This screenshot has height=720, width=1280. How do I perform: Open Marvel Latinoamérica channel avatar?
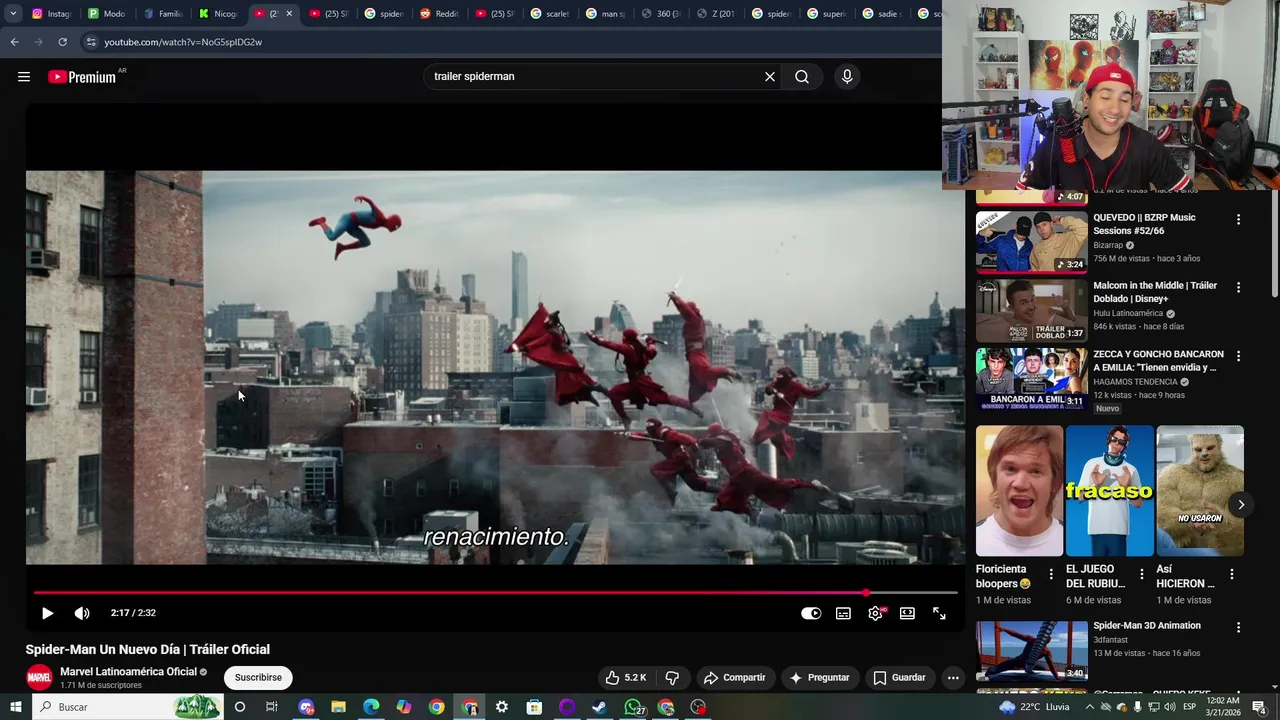click(39, 677)
